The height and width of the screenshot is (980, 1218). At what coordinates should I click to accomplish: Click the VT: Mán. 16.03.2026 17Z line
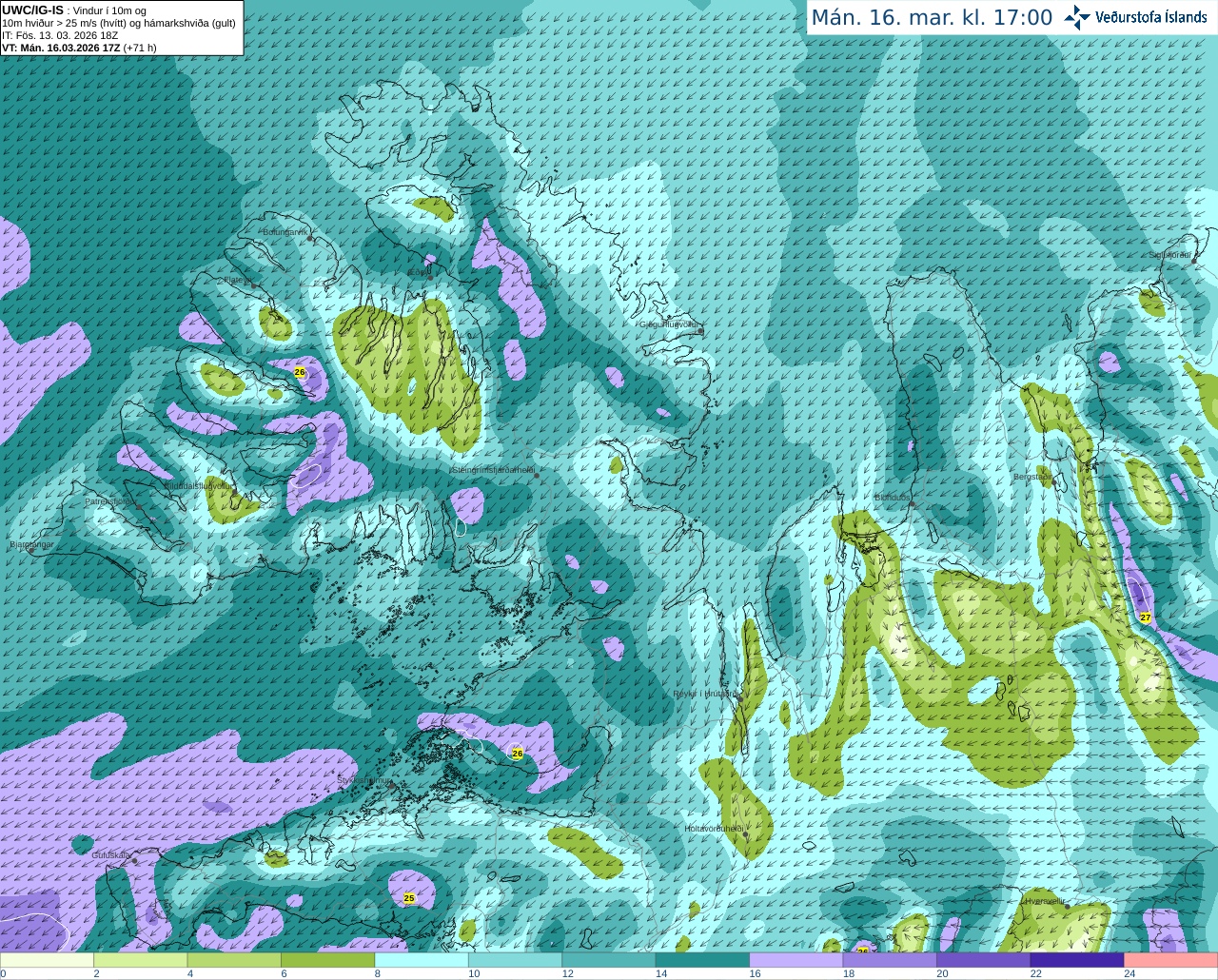(x=79, y=48)
